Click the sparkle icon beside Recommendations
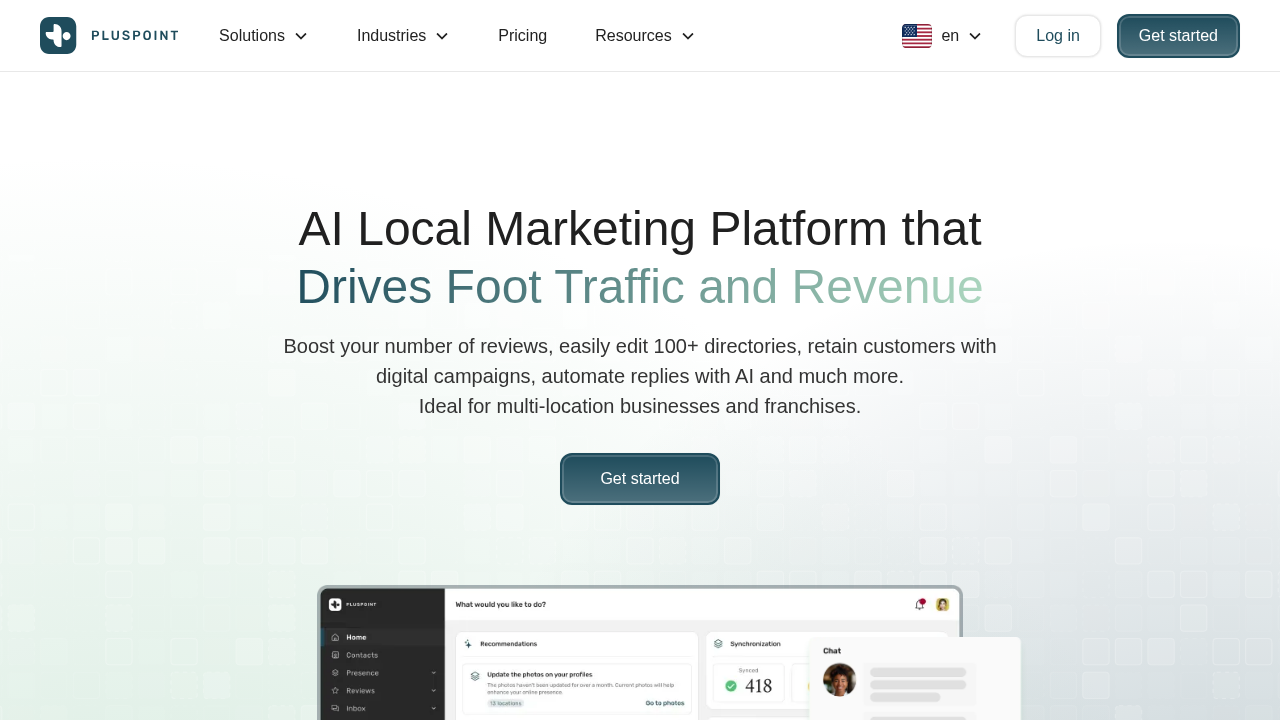Screen dimensions: 1280x720 pyautogui.click(x=468, y=644)
